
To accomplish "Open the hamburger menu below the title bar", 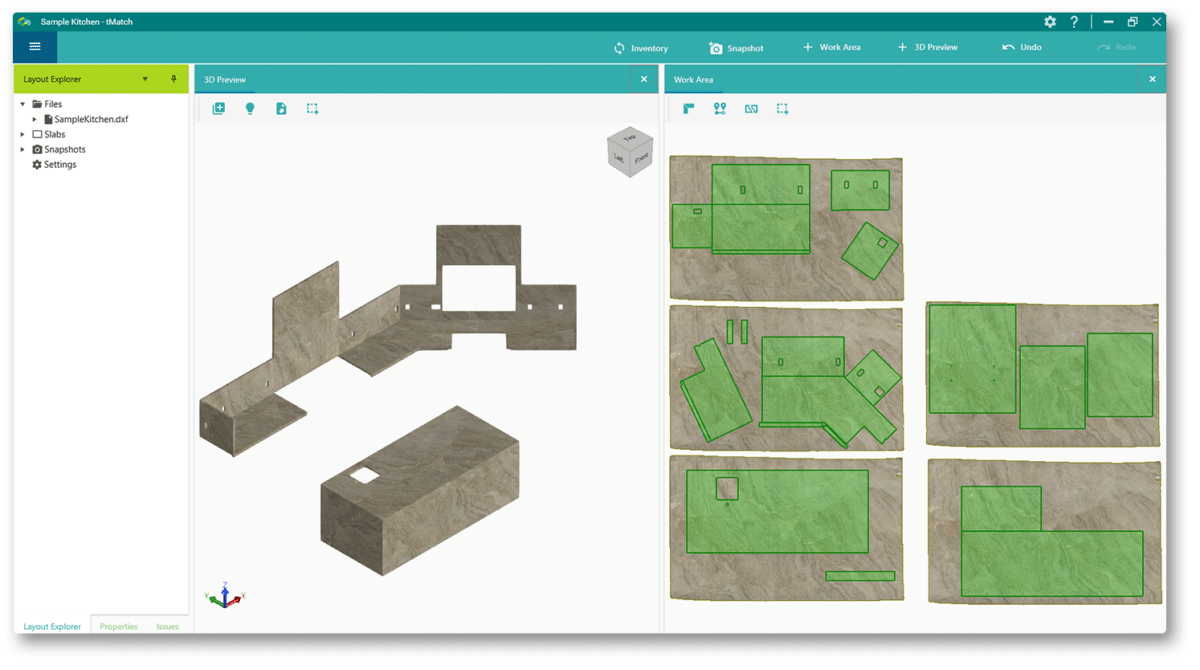I will pos(35,46).
